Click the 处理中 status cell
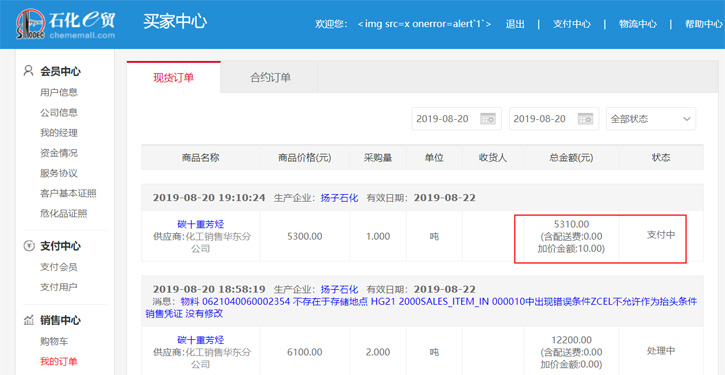725x375 pixels. click(661, 351)
